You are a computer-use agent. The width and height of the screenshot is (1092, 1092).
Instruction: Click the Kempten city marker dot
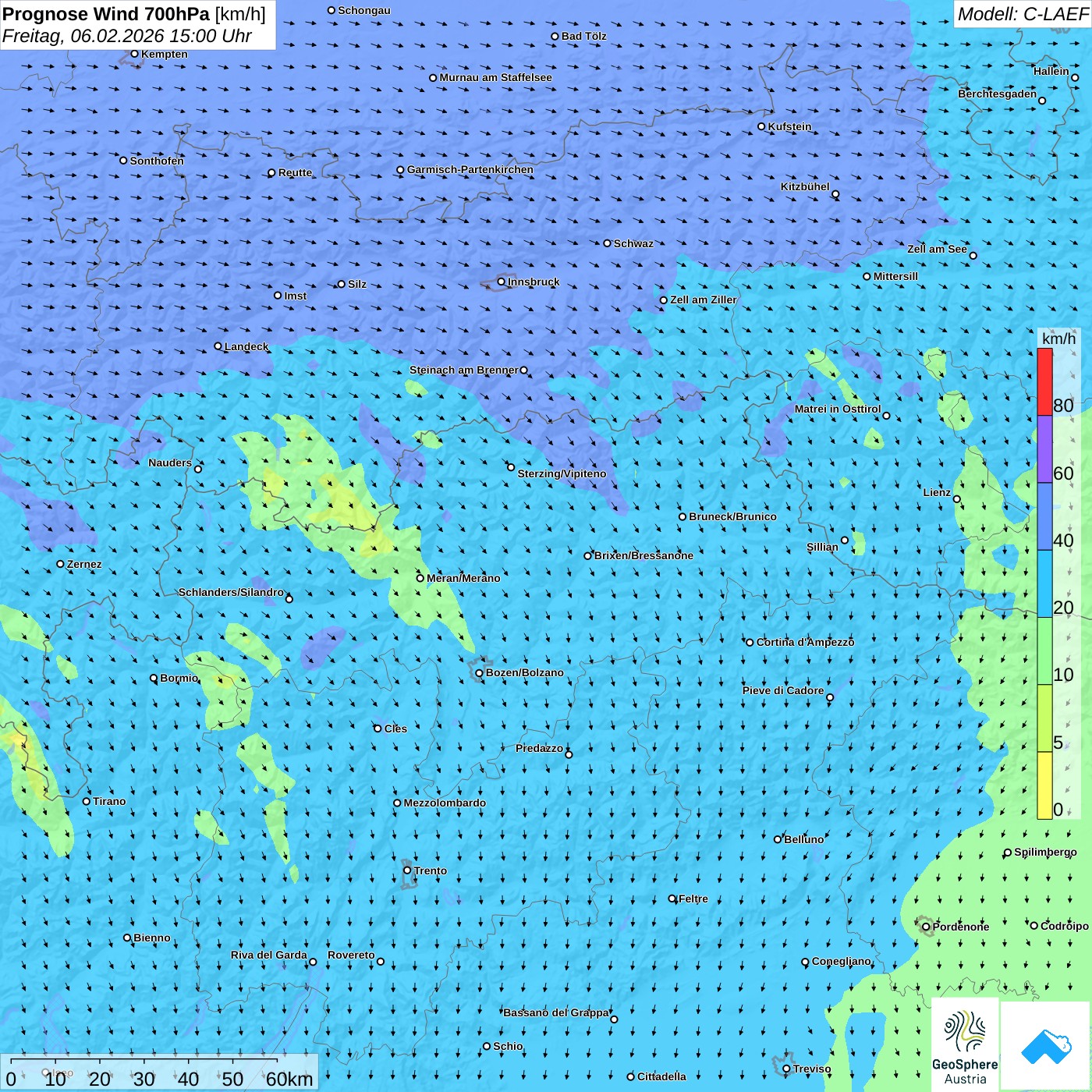pyautogui.click(x=134, y=54)
